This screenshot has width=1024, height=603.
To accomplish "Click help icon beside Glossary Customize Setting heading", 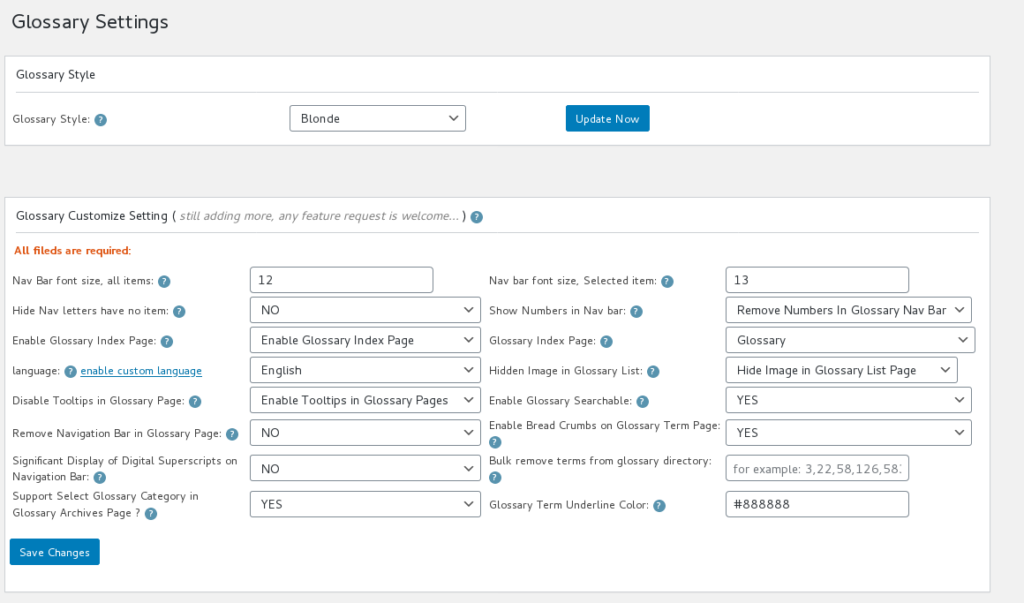I will coord(477,217).
